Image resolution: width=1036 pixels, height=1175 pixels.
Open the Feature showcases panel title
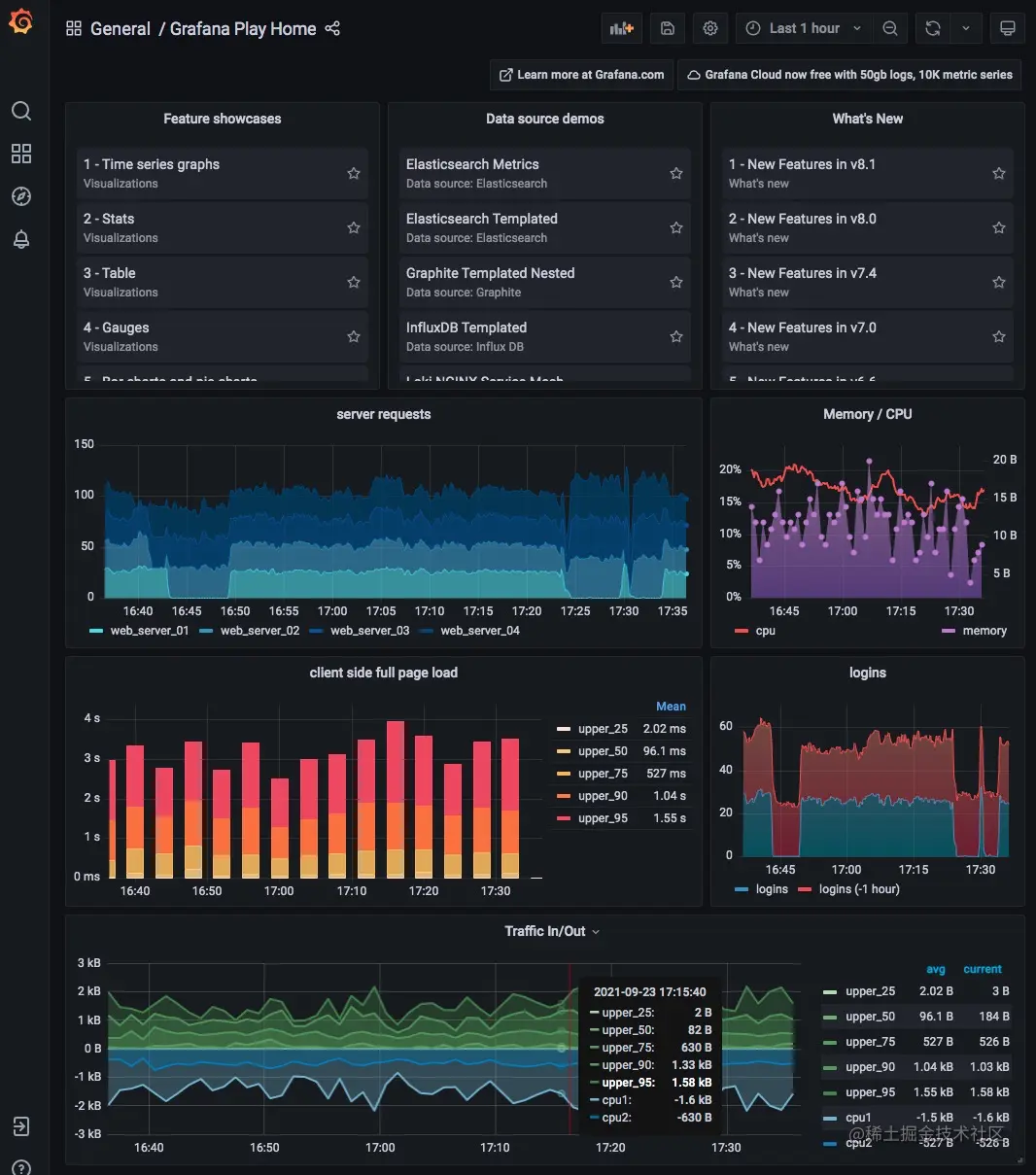point(223,119)
